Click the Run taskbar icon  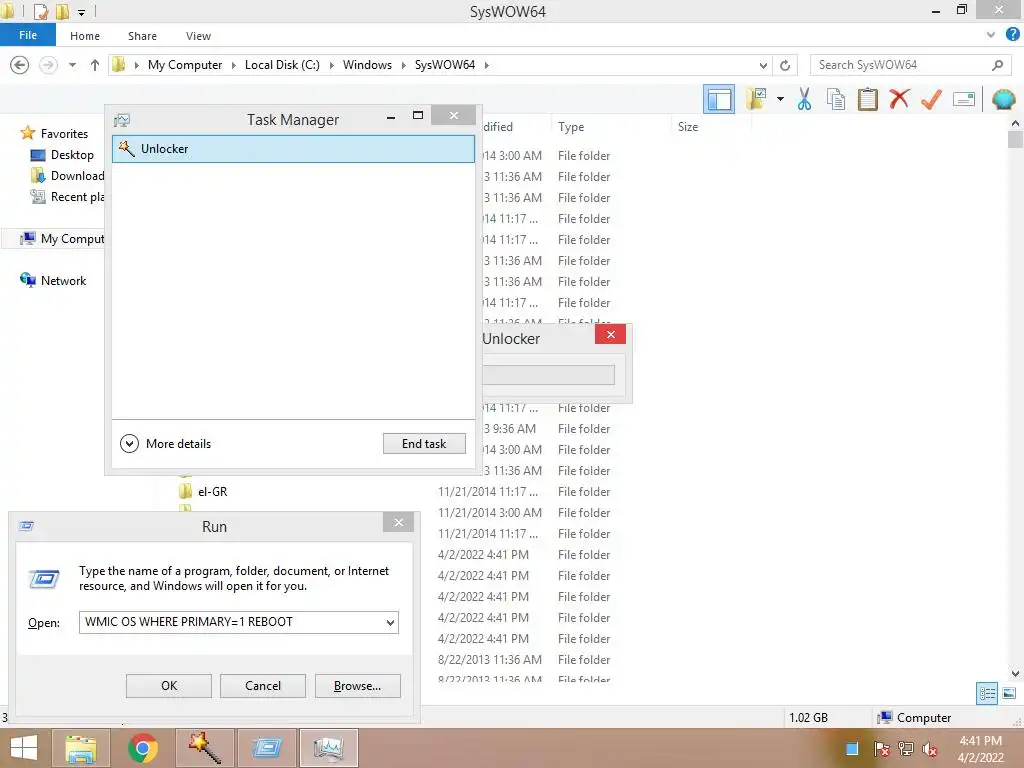point(266,748)
